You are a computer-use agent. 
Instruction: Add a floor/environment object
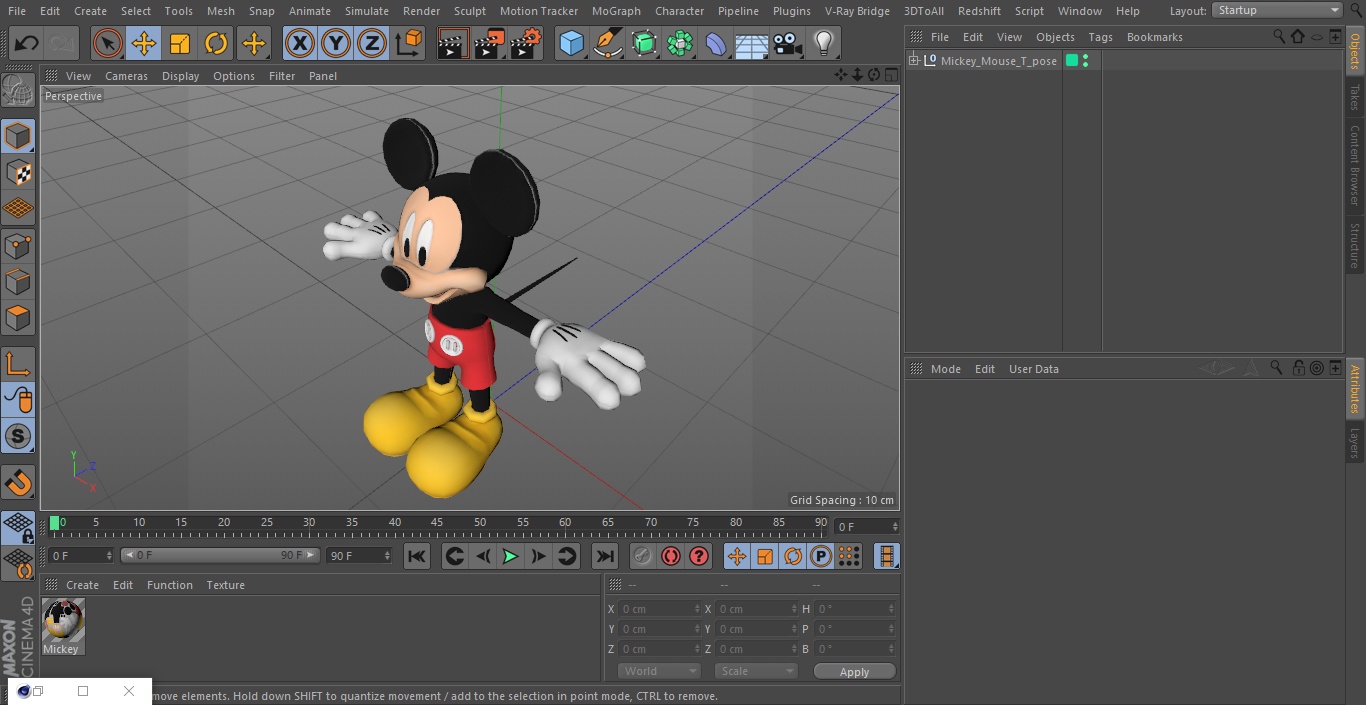click(752, 43)
